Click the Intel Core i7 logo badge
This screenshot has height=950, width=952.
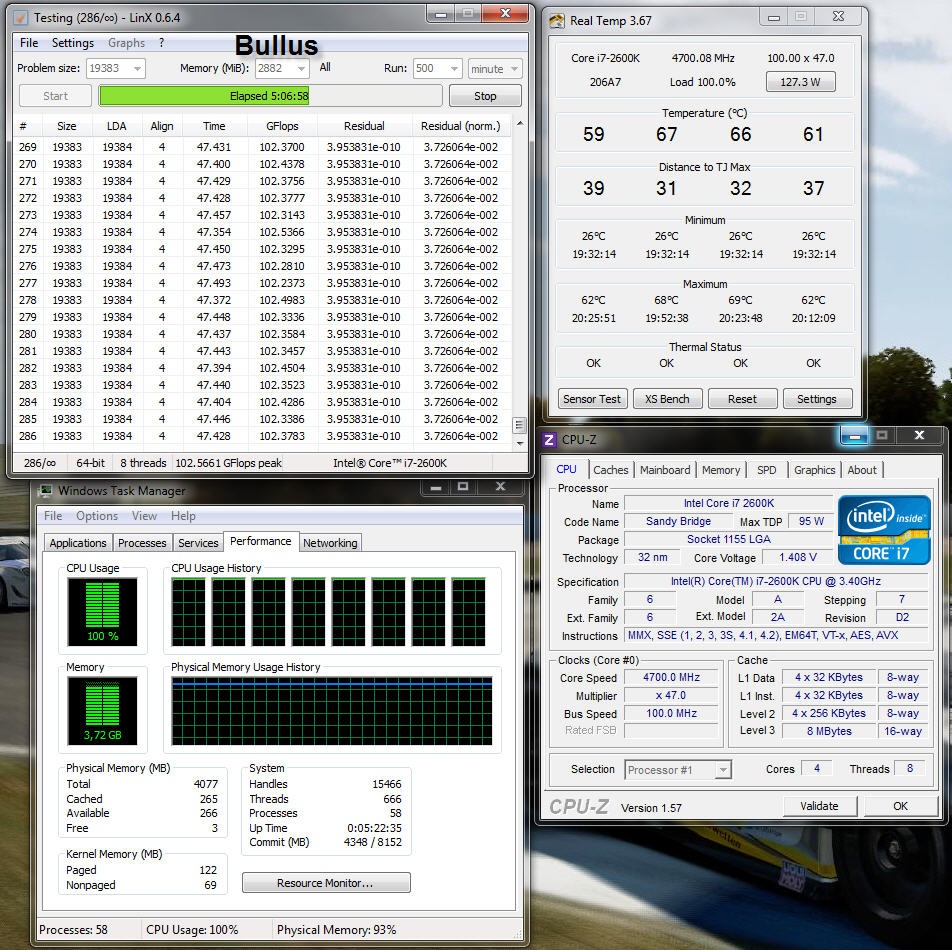884,530
